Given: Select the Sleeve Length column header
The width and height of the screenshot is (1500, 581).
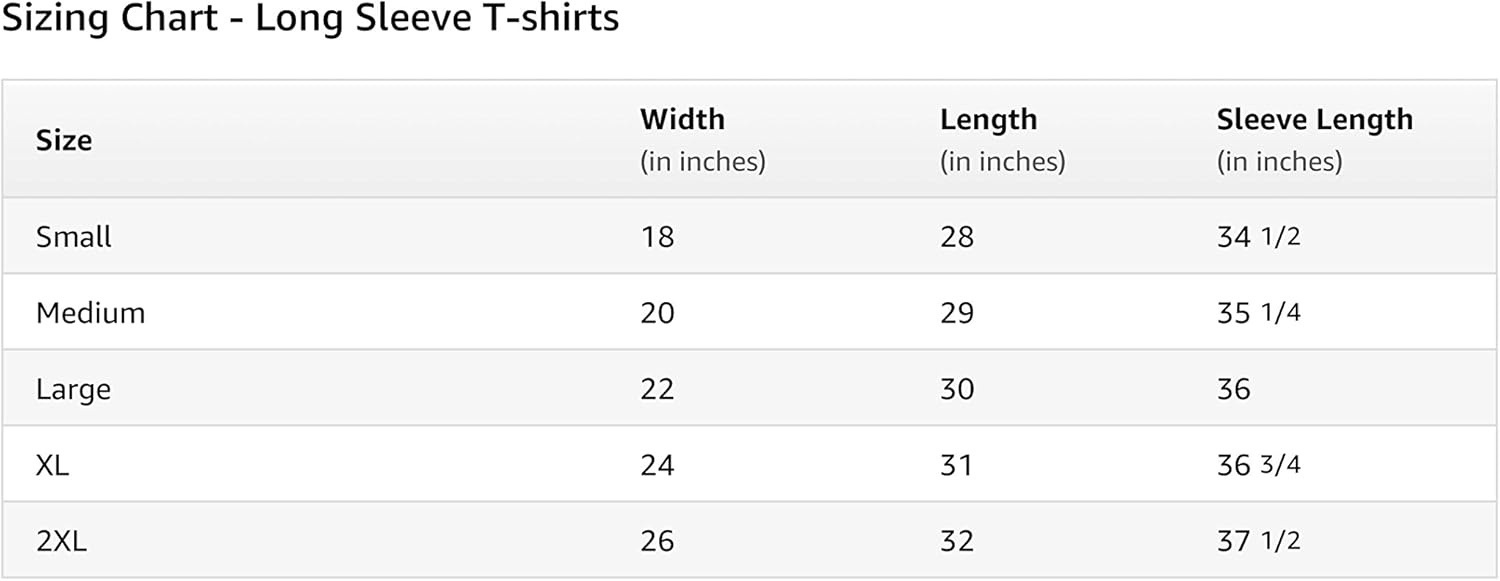Looking at the screenshot, I should tap(1314, 120).
